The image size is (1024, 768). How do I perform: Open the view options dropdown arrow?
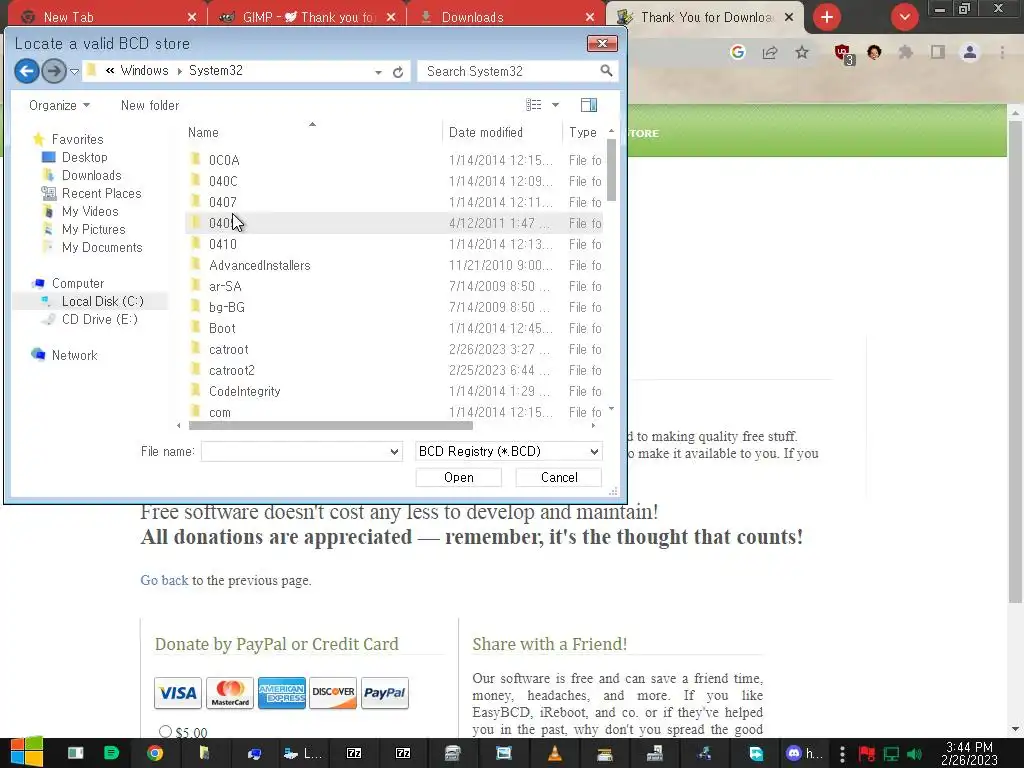(555, 105)
